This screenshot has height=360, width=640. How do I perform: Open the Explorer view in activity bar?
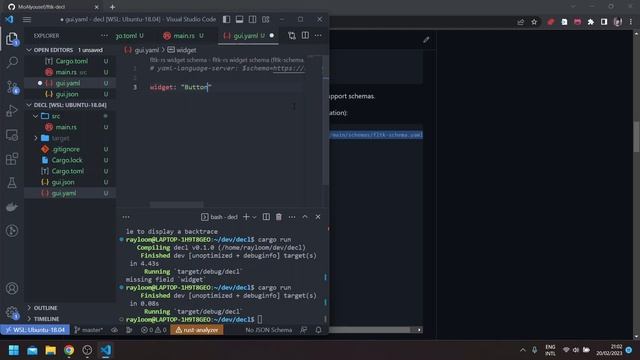pos(12,39)
